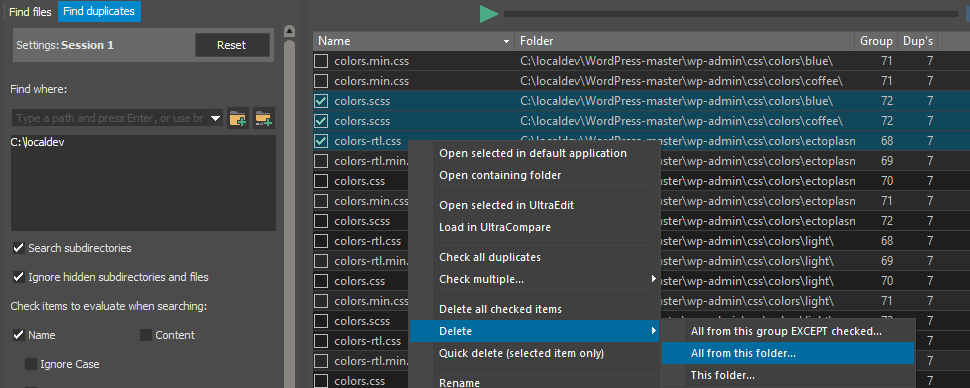Switch to the Find duplicates tab

[x=99, y=11]
